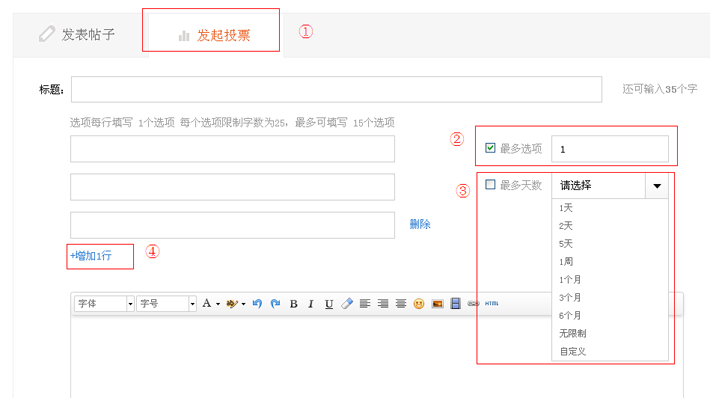Image resolution: width=710 pixels, height=398 pixels.
Task: Open the font color dropdown arrow
Action: (x=218, y=304)
